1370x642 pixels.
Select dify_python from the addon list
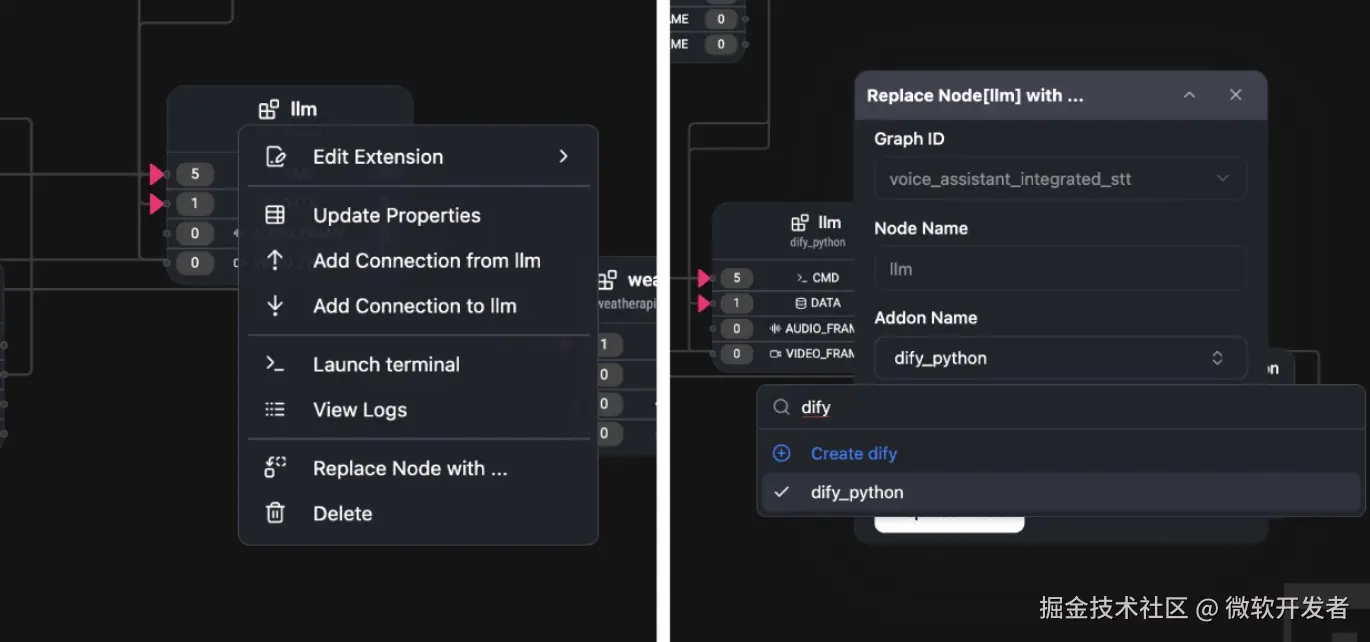[x=1060, y=492]
